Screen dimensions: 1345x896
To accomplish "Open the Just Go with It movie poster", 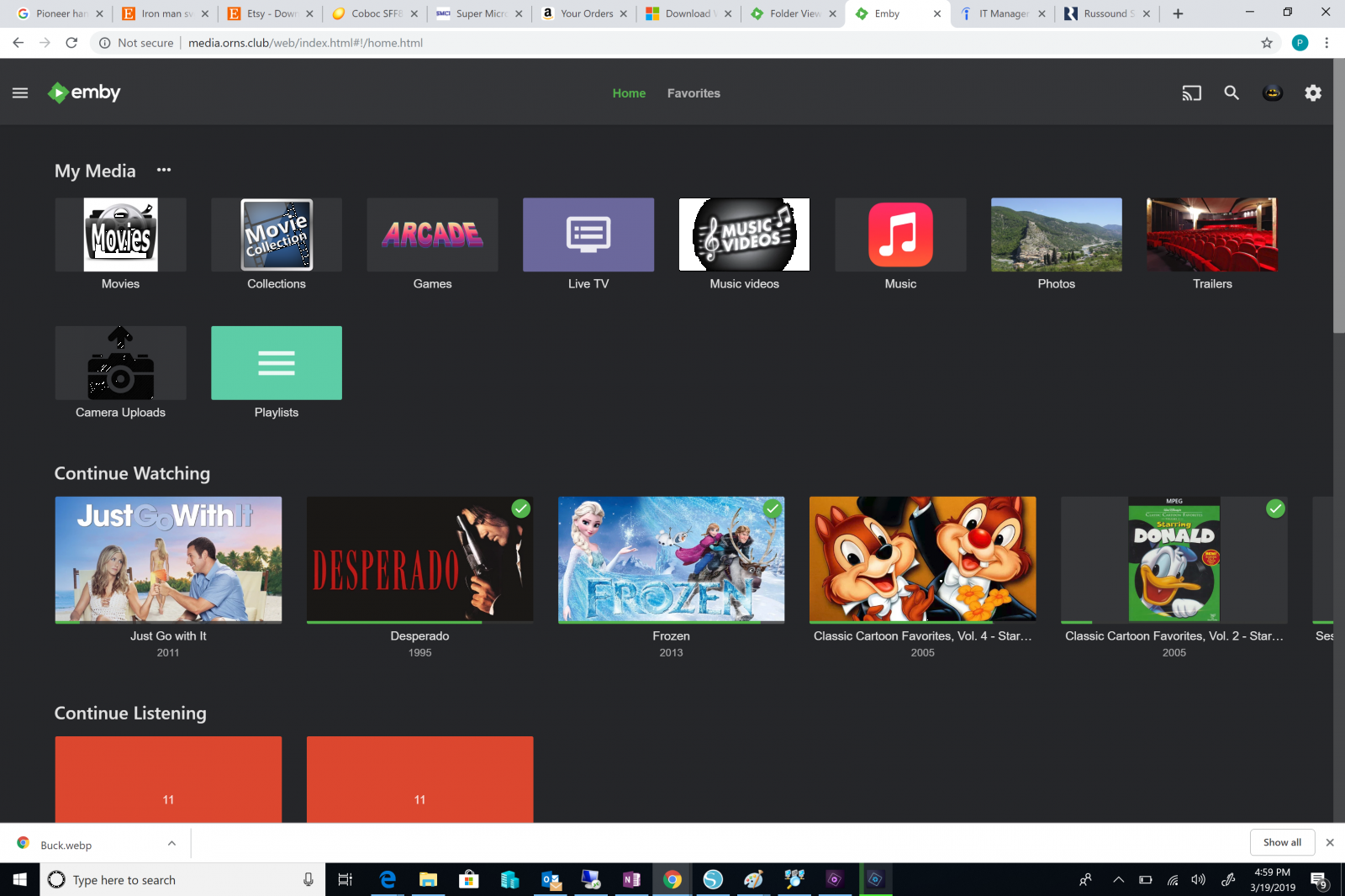I will point(168,559).
